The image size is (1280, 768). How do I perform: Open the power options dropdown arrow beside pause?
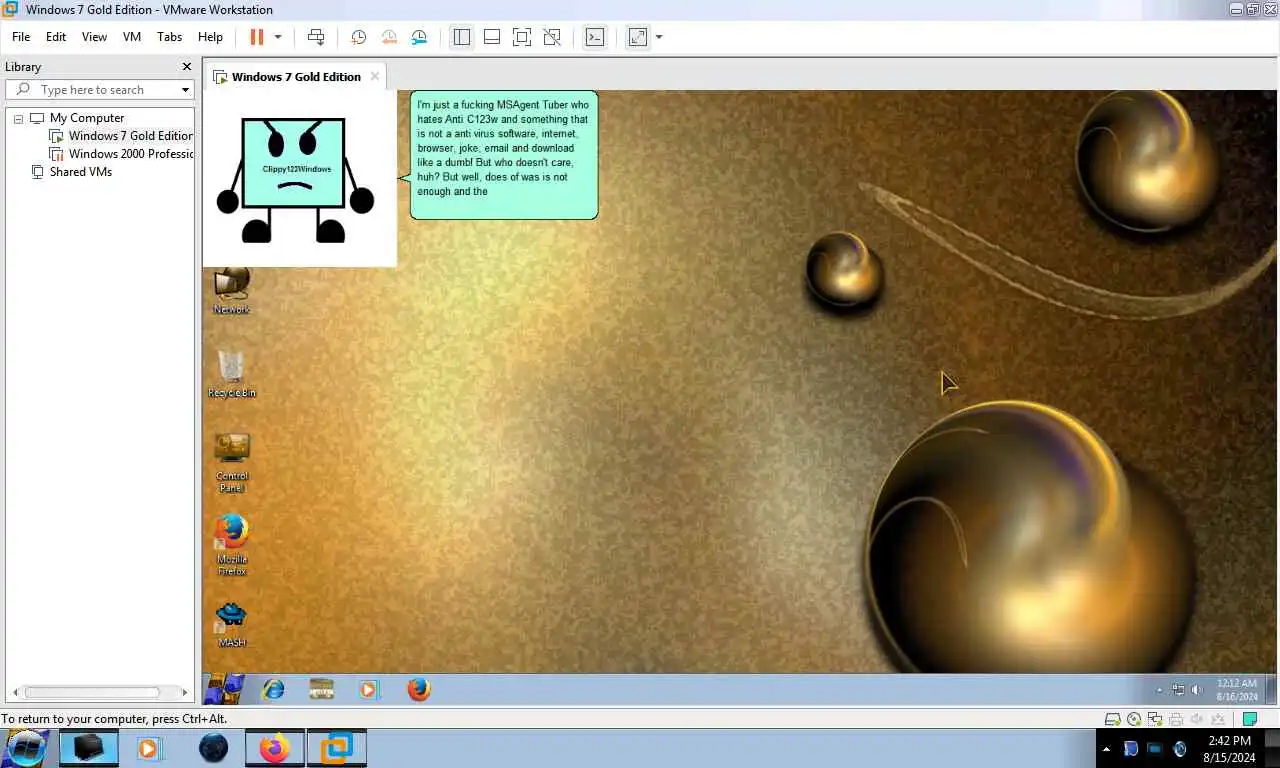pos(278,37)
